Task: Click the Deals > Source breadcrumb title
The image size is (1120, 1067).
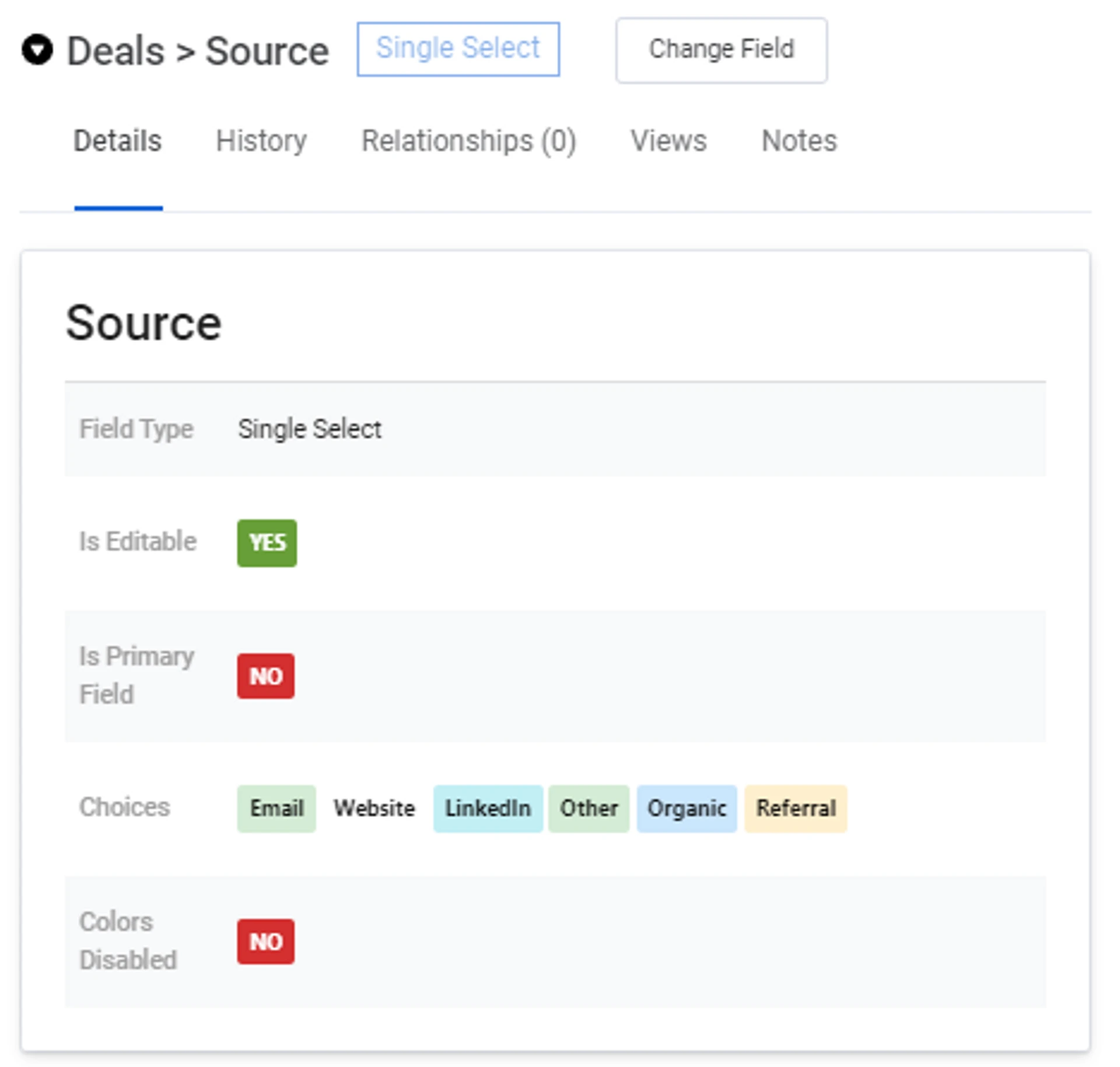Action: click(x=198, y=51)
